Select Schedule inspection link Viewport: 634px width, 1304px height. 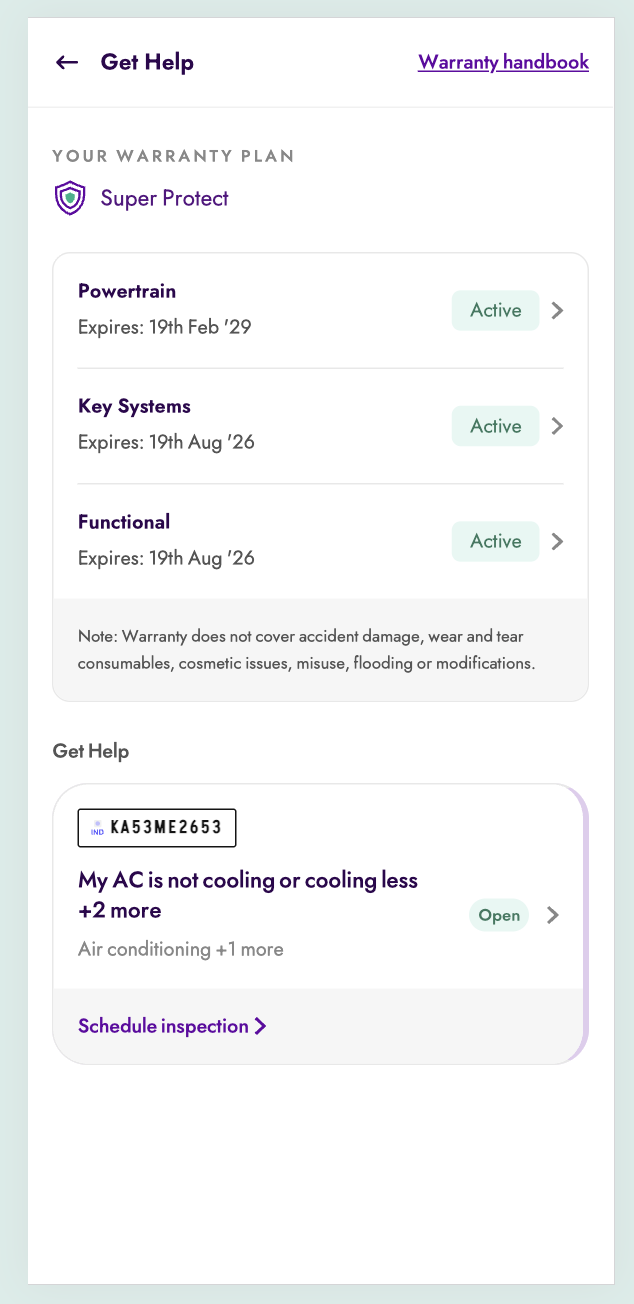click(x=163, y=1026)
